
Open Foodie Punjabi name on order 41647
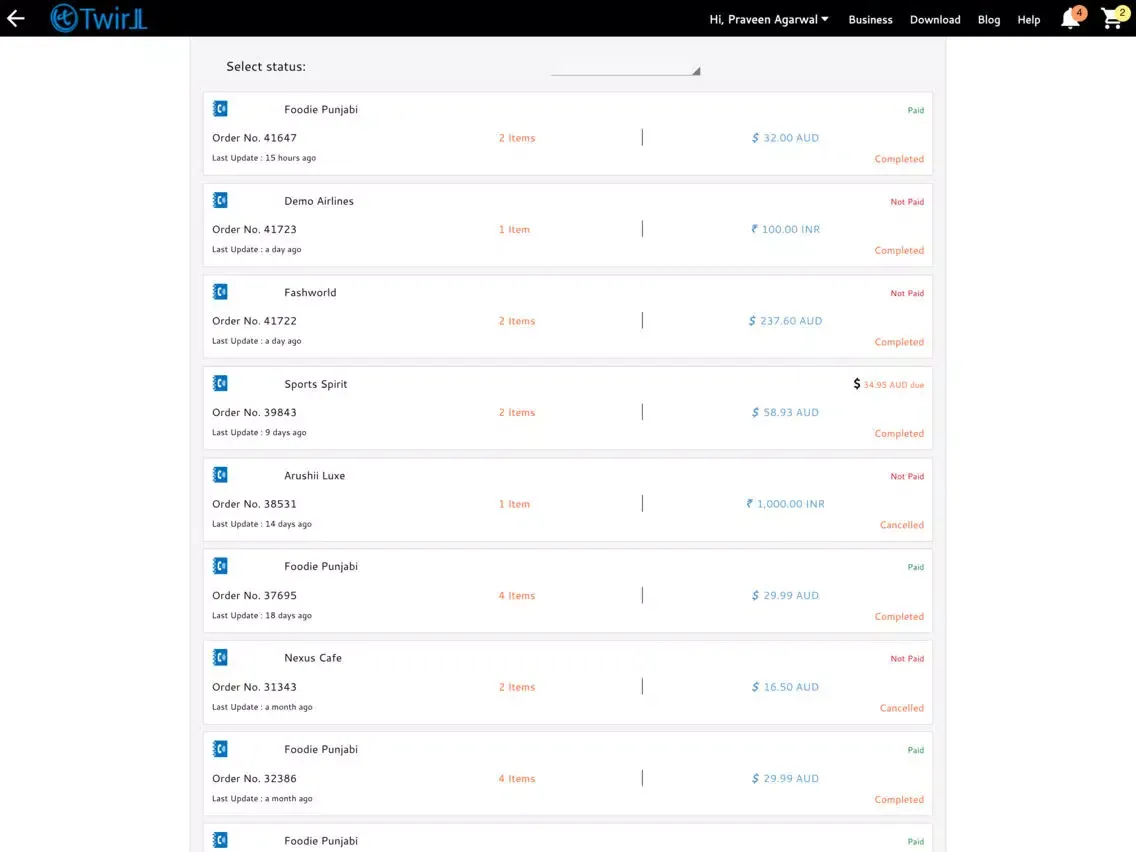(x=321, y=109)
